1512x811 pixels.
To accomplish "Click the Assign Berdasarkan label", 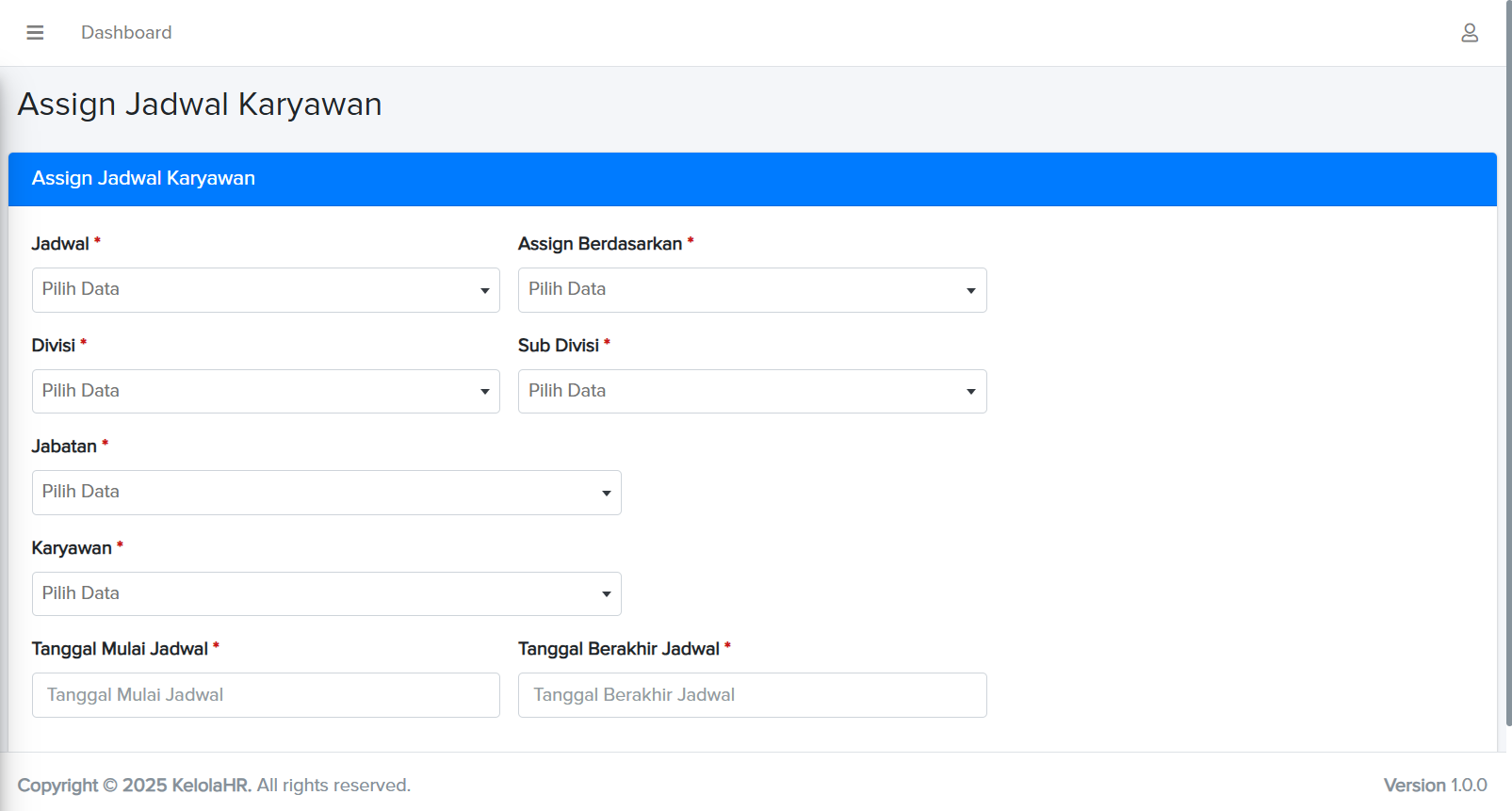I will click(x=599, y=244).
